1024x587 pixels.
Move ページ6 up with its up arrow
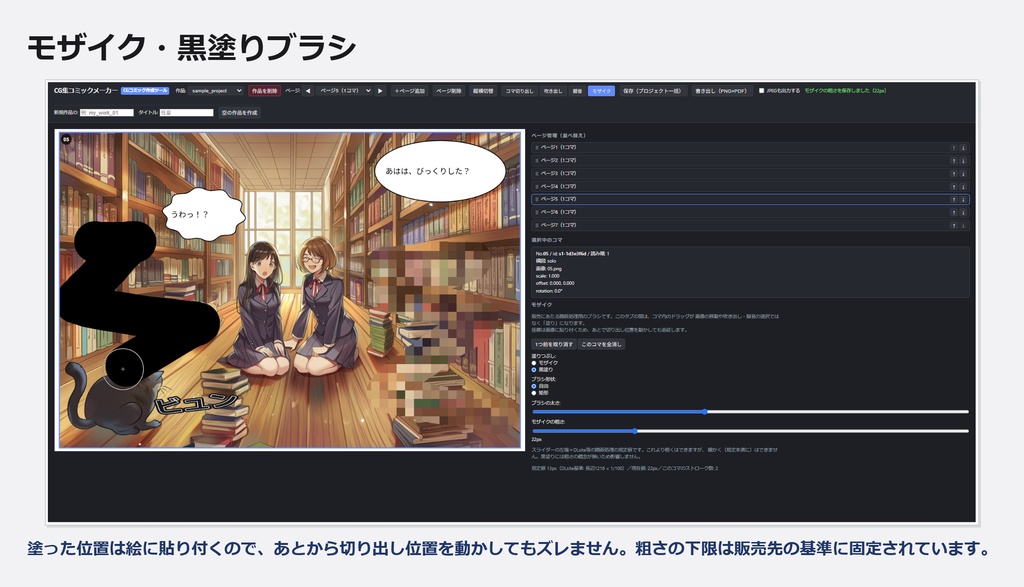pyautogui.click(x=953, y=212)
